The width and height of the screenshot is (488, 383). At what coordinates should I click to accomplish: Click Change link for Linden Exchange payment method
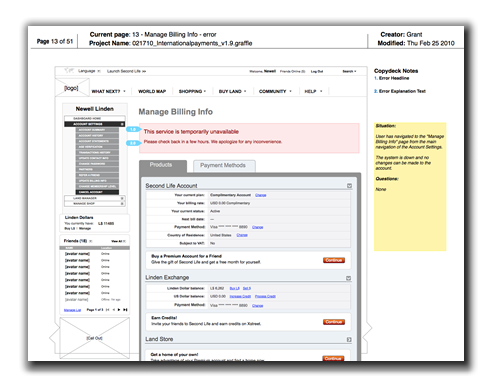pyautogui.click(x=258, y=305)
